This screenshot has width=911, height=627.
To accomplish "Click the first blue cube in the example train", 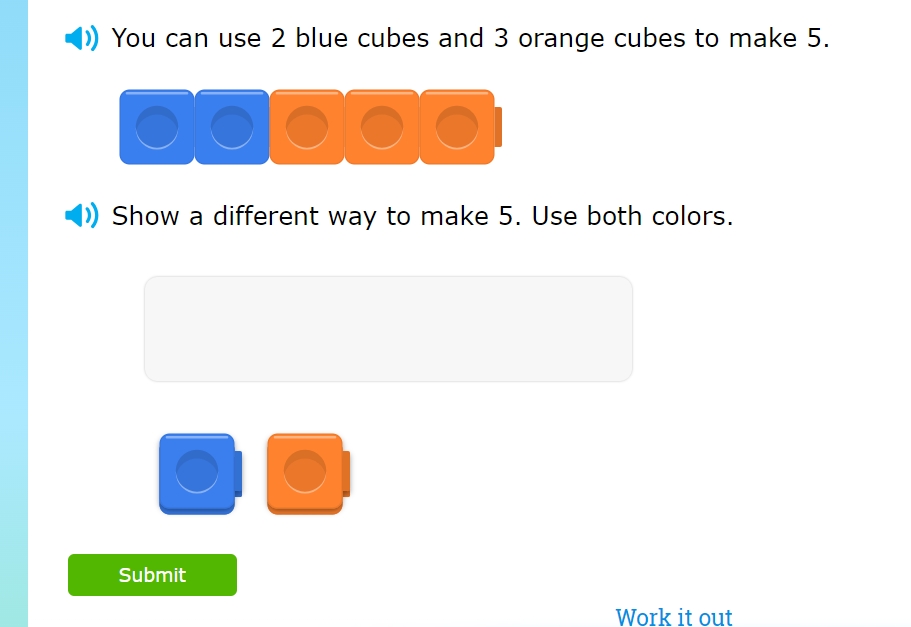I will [x=157, y=127].
